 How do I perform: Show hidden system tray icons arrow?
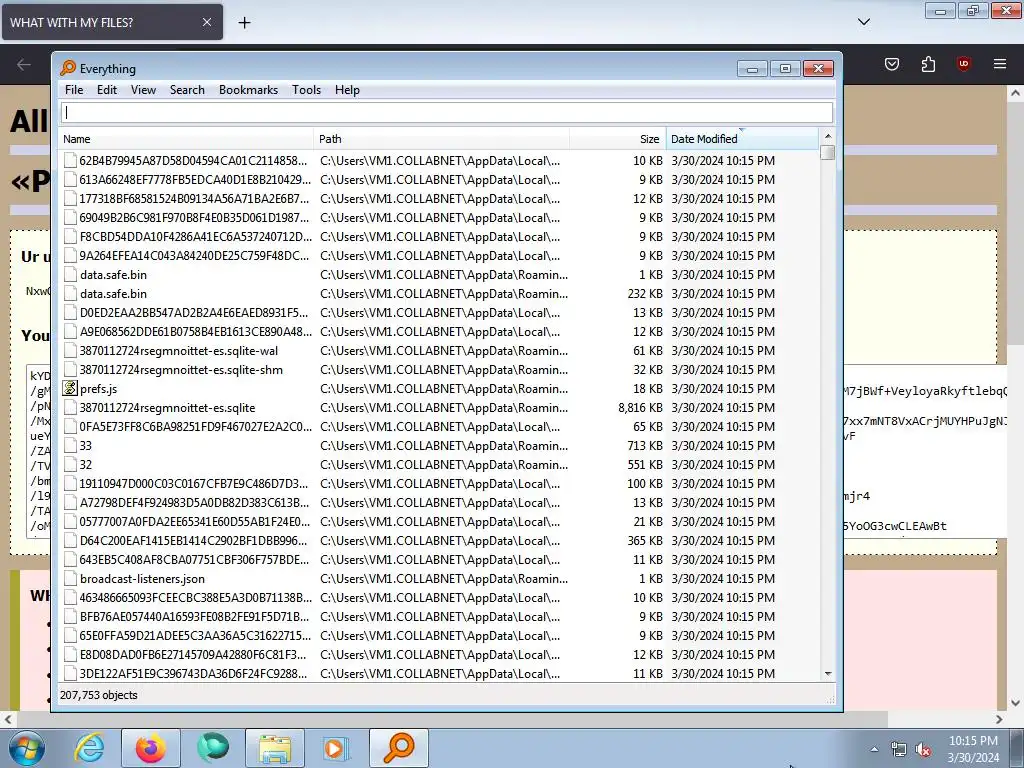click(x=874, y=749)
